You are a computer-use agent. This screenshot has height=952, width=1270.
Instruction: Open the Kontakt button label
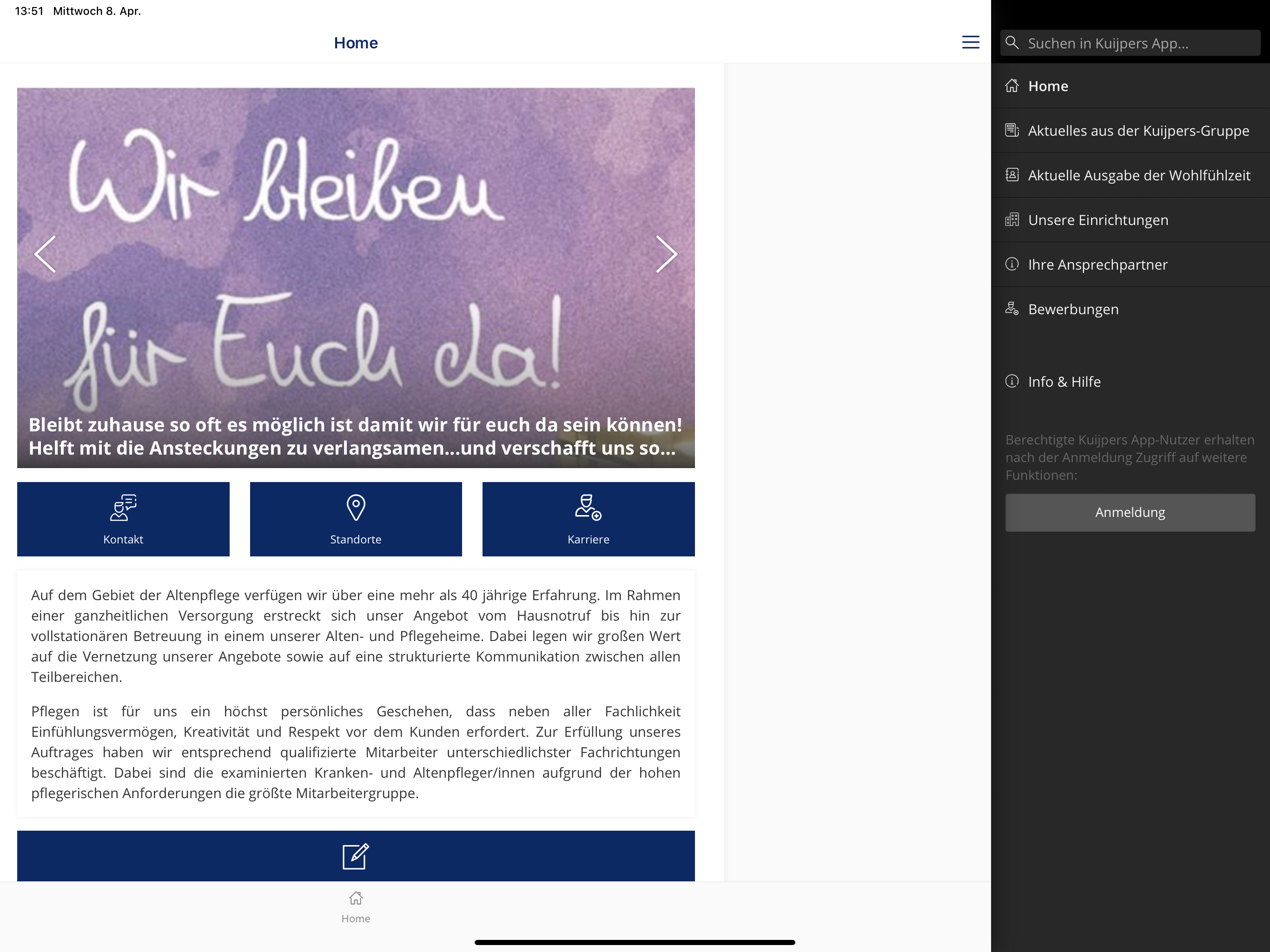123,539
